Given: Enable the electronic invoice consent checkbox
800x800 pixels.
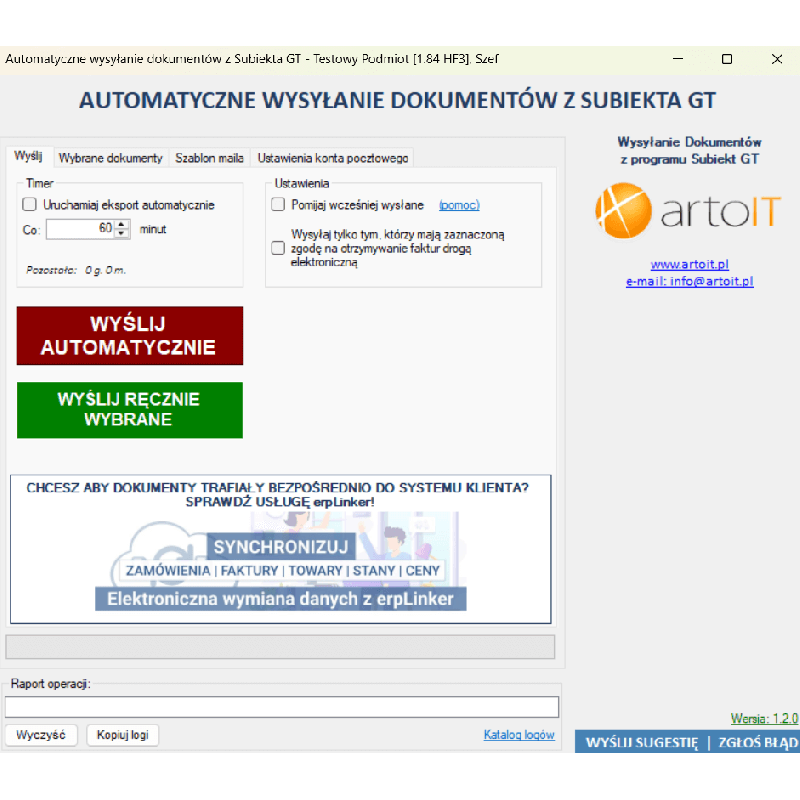Looking at the screenshot, I should 277,248.
